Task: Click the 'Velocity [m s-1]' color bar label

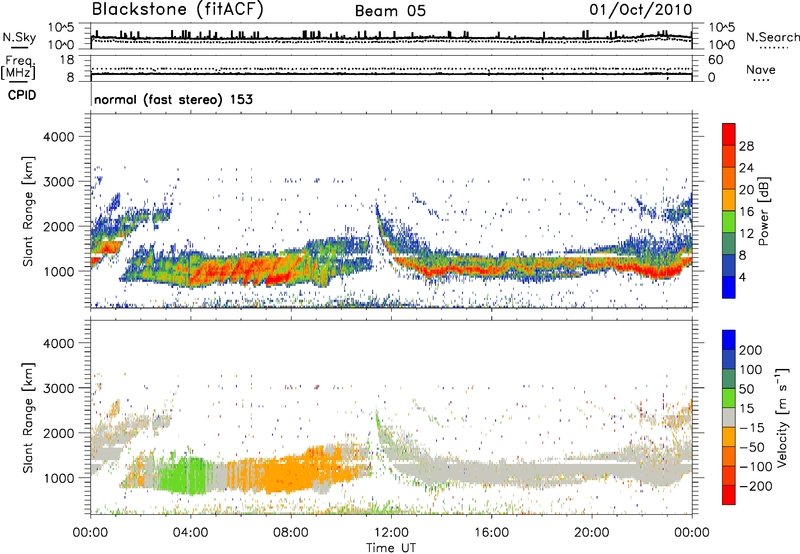Action: tap(782, 417)
